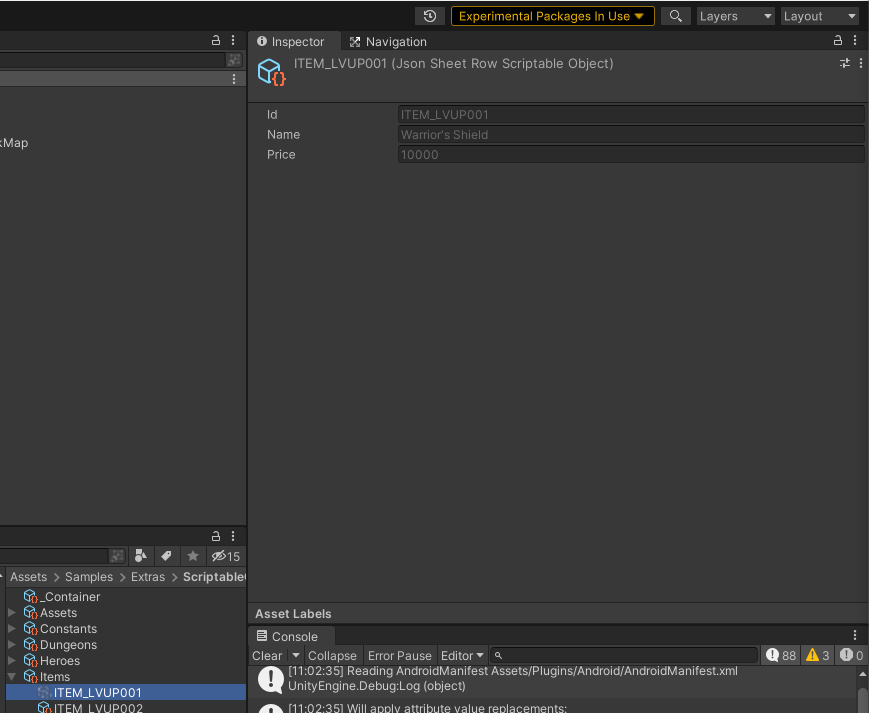Viewport: 869px width, 713px height.
Task: Click the ITEM_LVUP001 scriptable object header icon
Action: point(271,72)
